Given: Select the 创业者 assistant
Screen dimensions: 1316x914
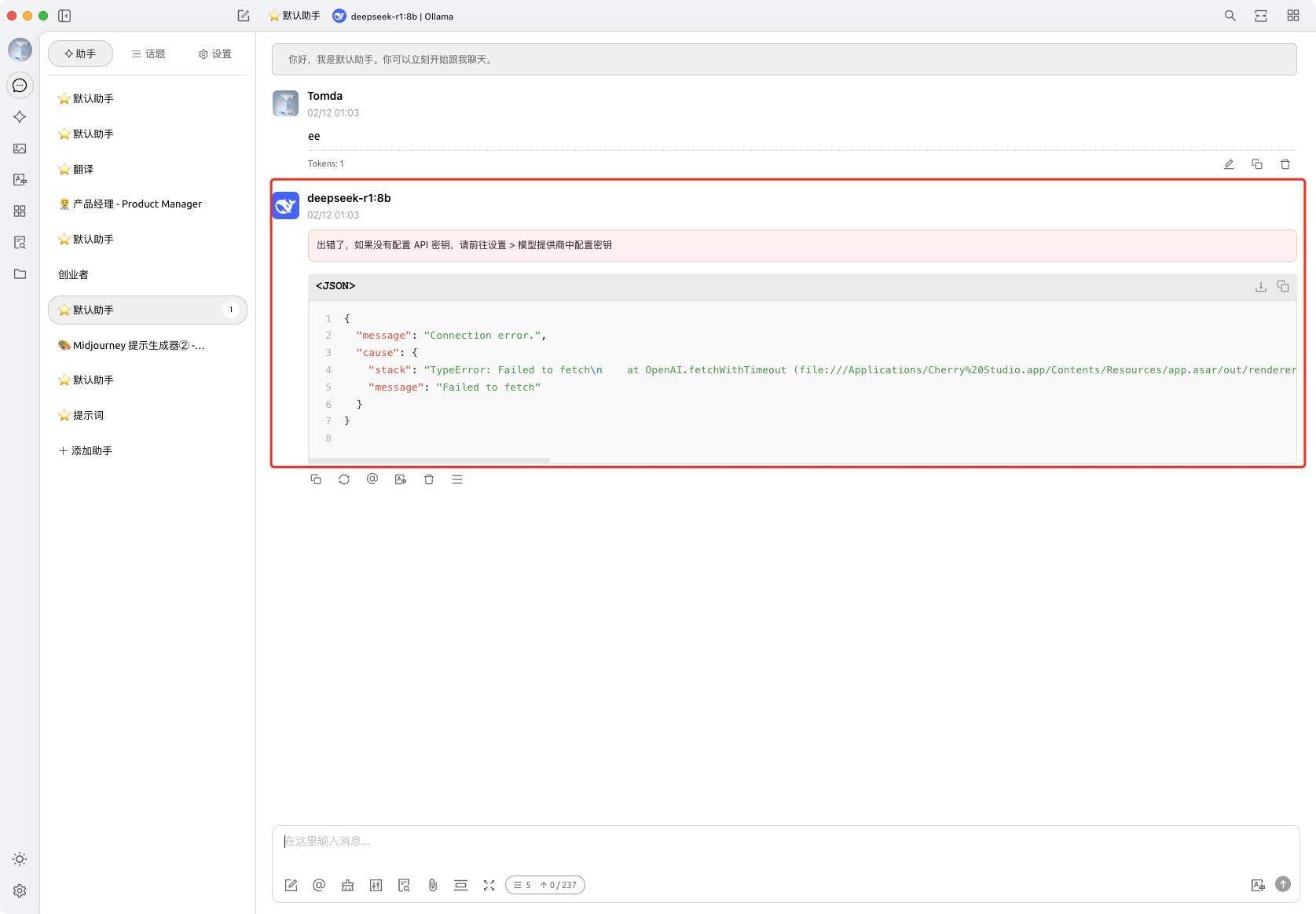Looking at the screenshot, I should click(148, 274).
